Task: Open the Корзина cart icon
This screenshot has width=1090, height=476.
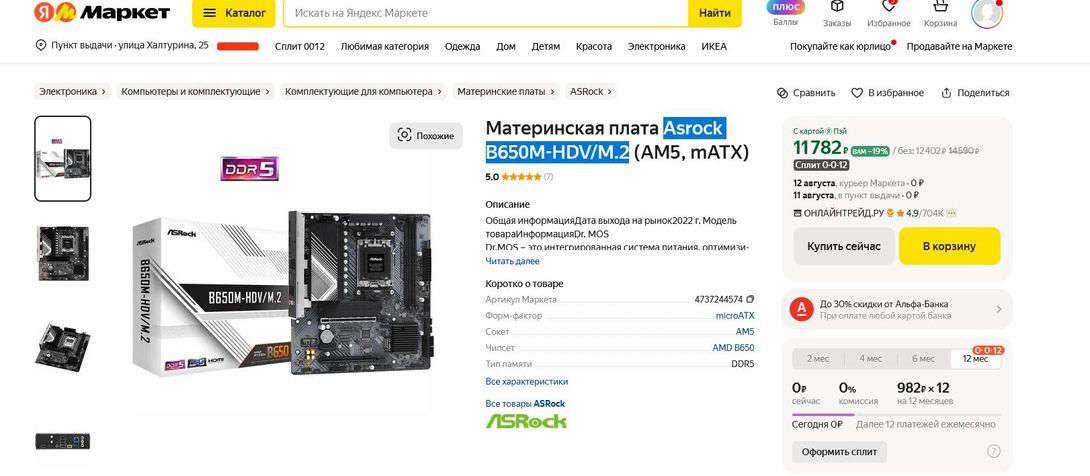Action: (x=940, y=7)
